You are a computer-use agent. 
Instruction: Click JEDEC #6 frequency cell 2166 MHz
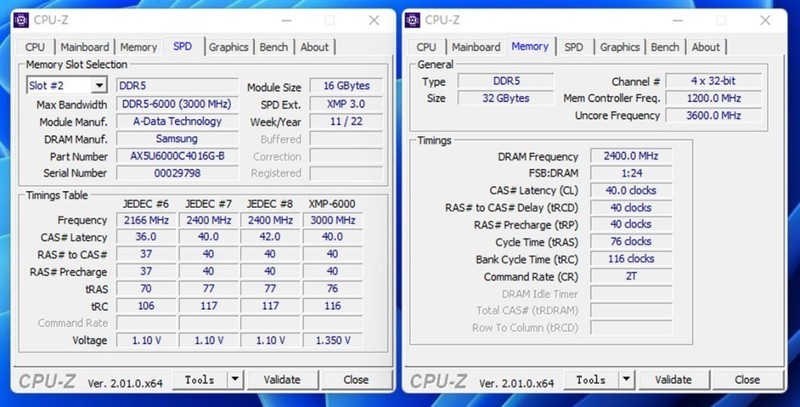point(146,220)
